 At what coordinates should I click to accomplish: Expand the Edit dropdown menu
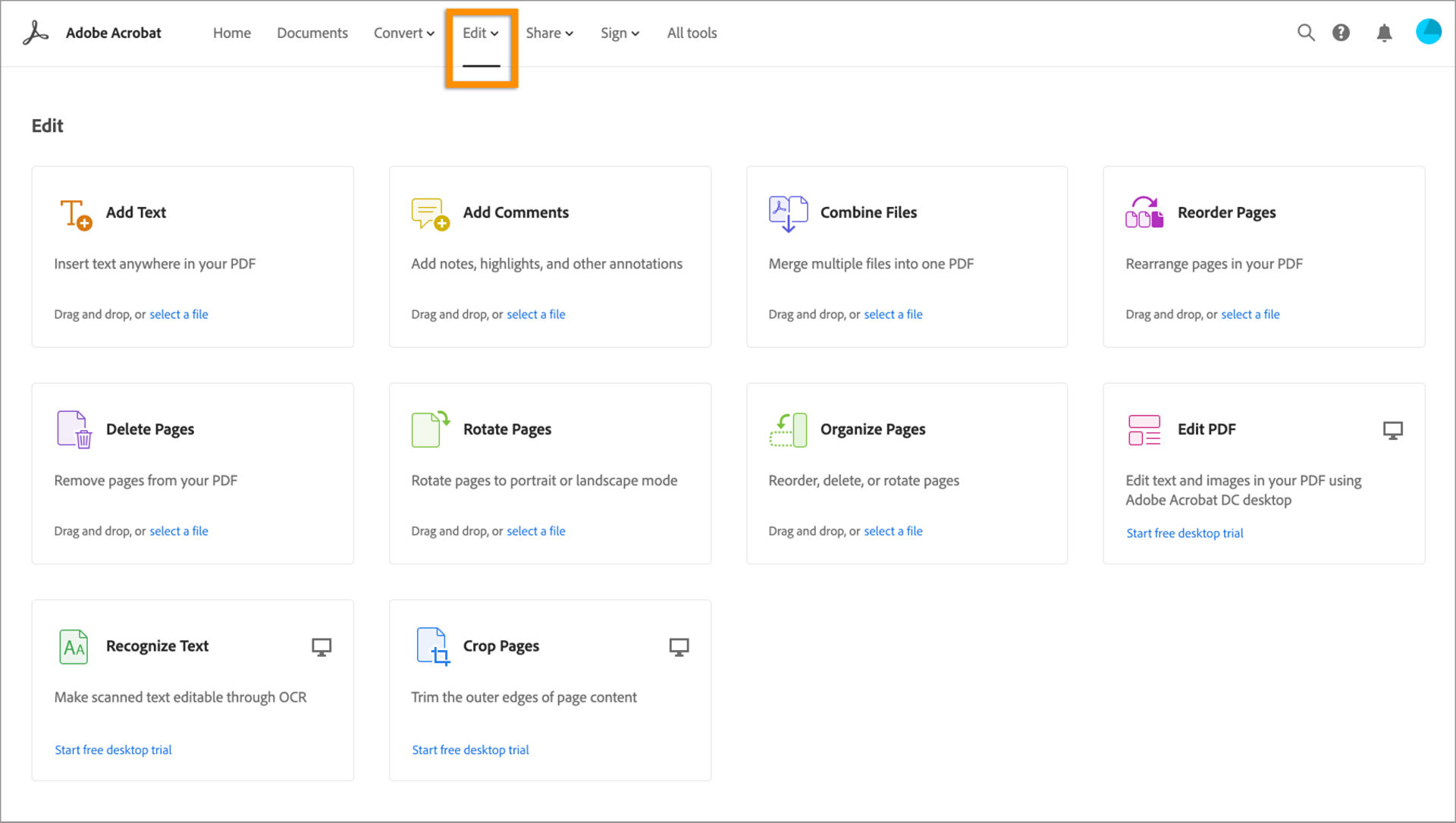[481, 33]
